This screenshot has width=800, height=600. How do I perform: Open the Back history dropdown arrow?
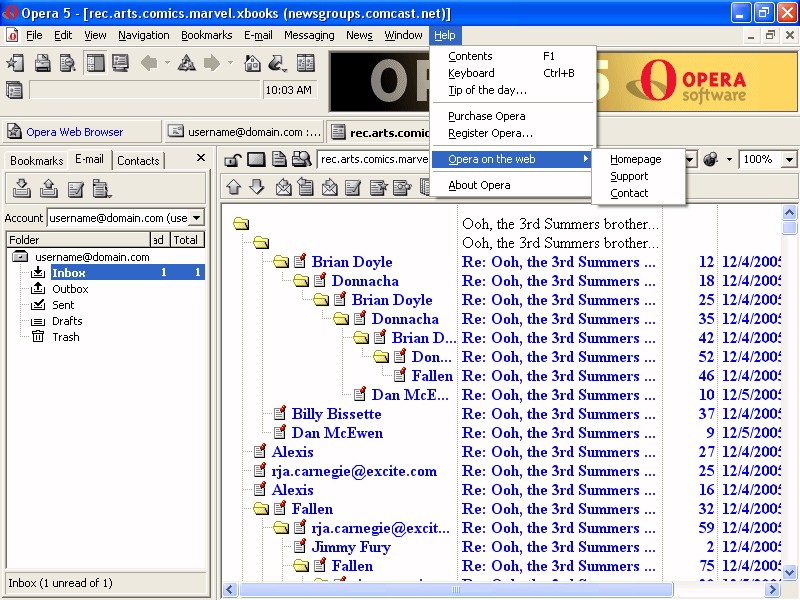(x=167, y=63)
